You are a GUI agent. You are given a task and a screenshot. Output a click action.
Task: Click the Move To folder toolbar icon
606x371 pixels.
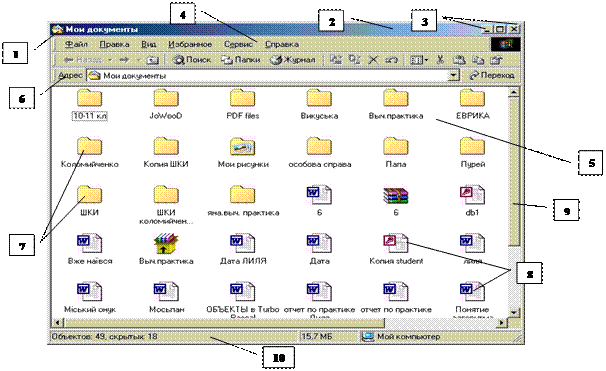pyautogui.click(x=336, y=60)
